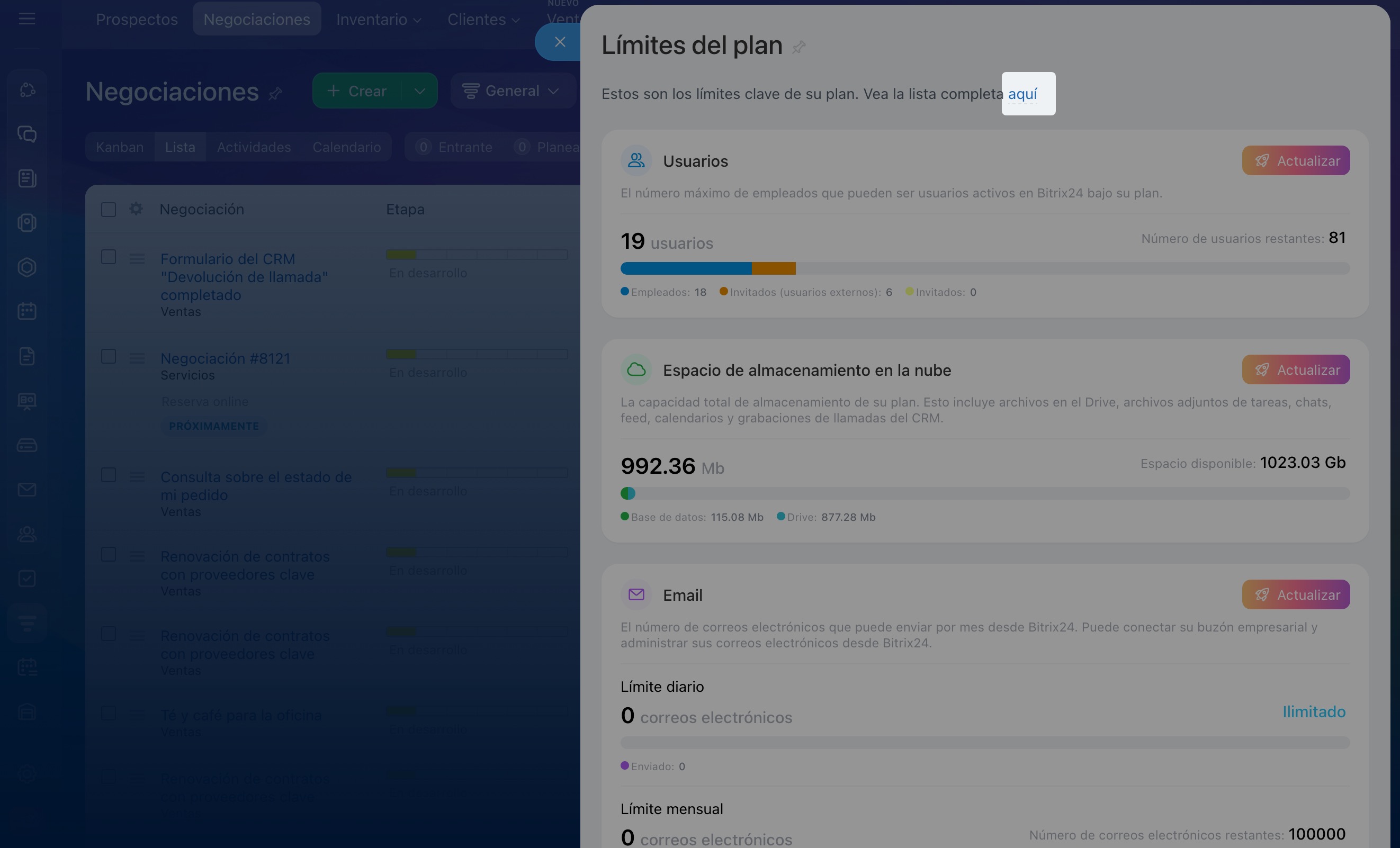
Task: Click Actualizar button in Usuarios section
Action: tap(1296, 161)
